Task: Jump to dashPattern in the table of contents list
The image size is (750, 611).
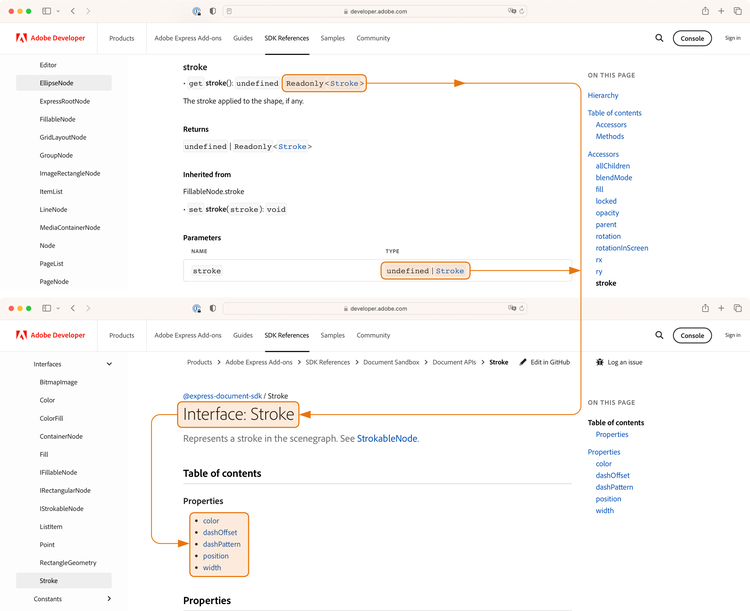Action: 221,544
